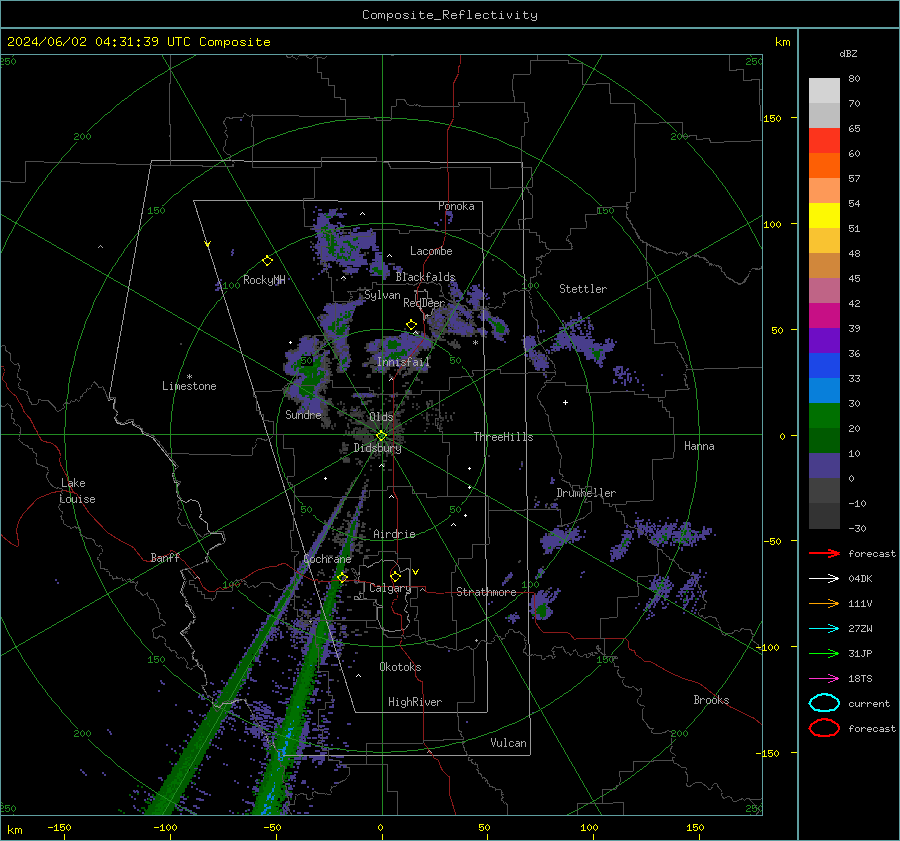
Task: Click the '18TS' legend label
Action: tap(860, 679)
